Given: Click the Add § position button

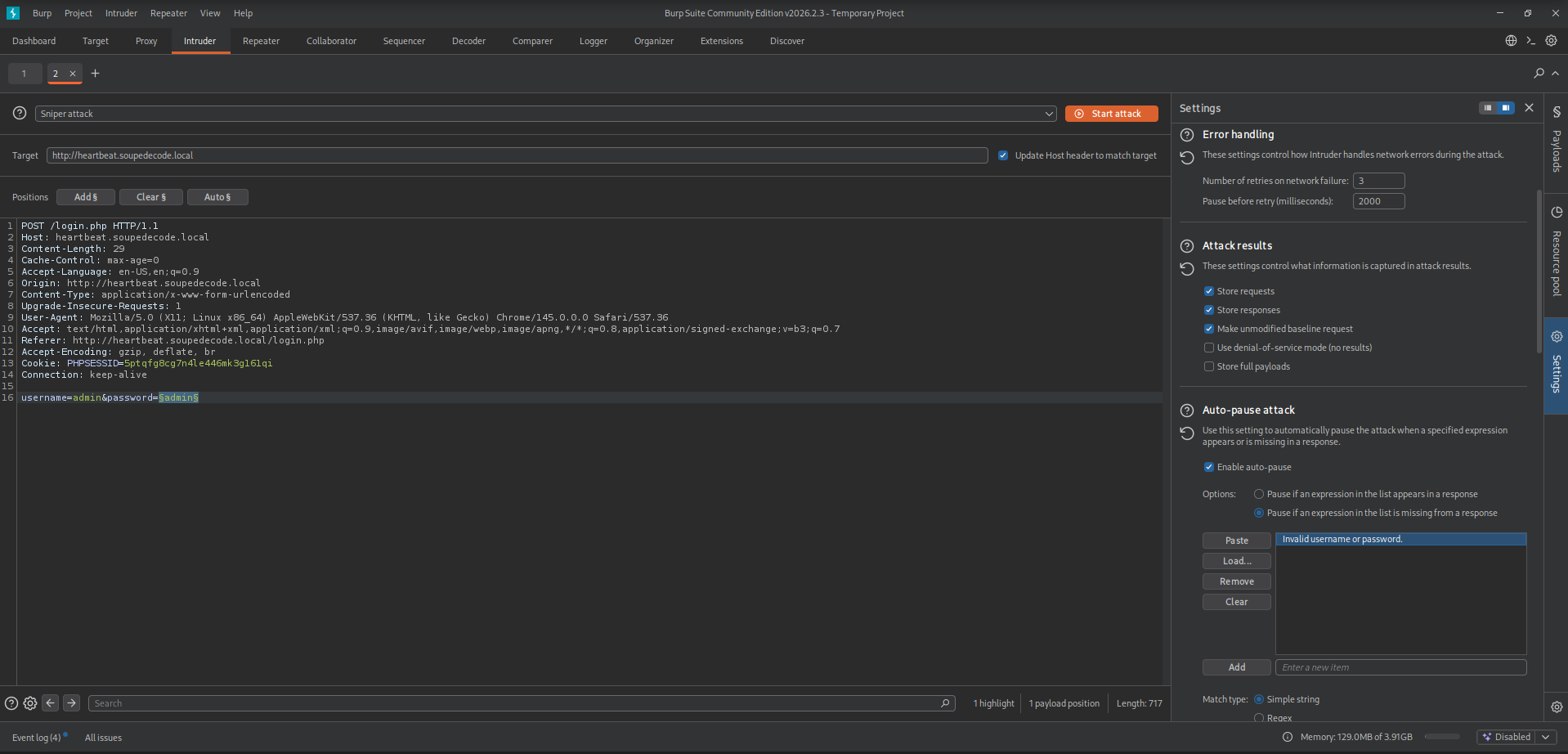Looking at the screenshot, I should 86,197.
